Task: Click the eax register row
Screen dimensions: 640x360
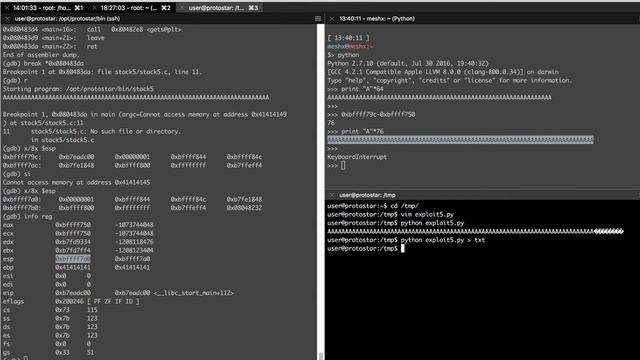Action: [x=78, y=225]
